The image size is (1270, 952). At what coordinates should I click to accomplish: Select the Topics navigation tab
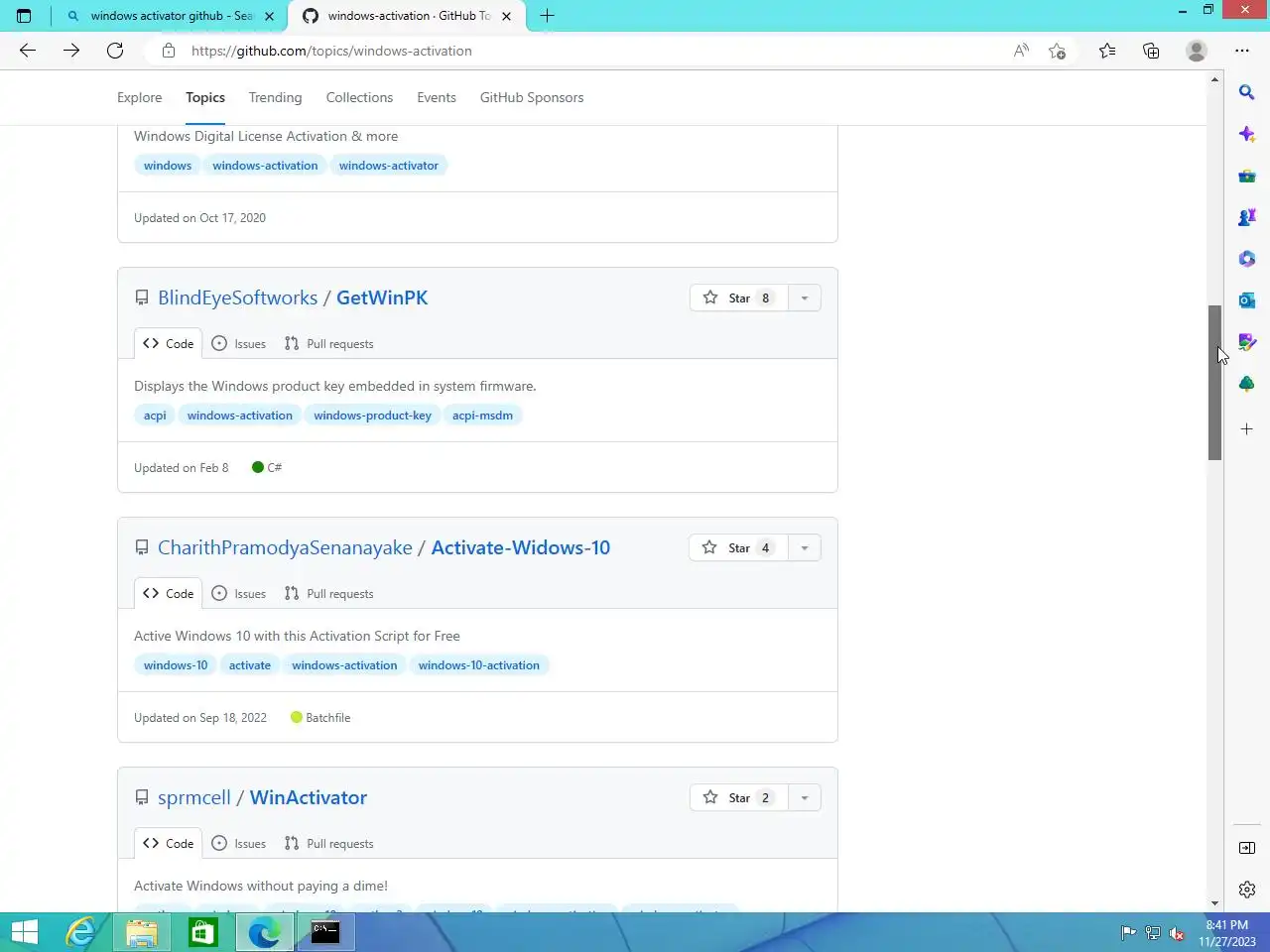point(205,97)
